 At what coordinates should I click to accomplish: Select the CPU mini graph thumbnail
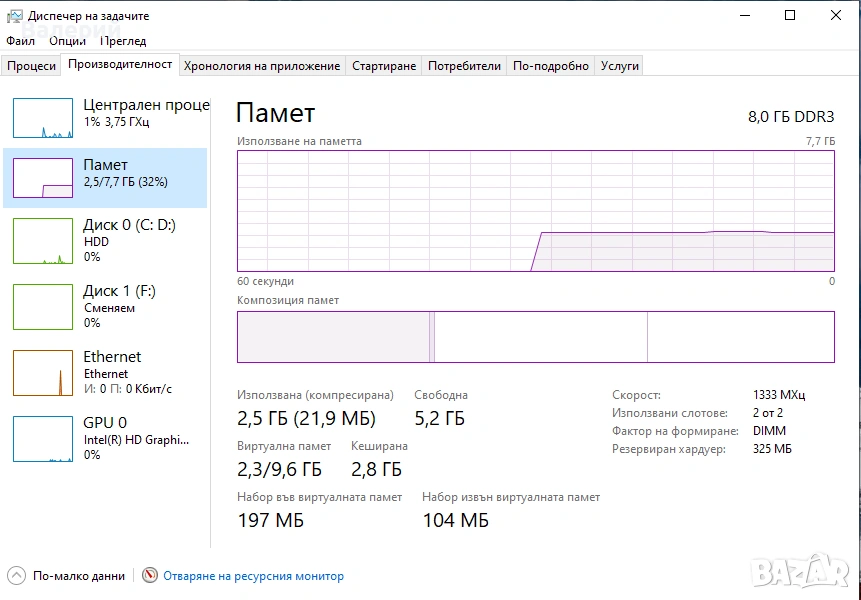coord(43,118)
